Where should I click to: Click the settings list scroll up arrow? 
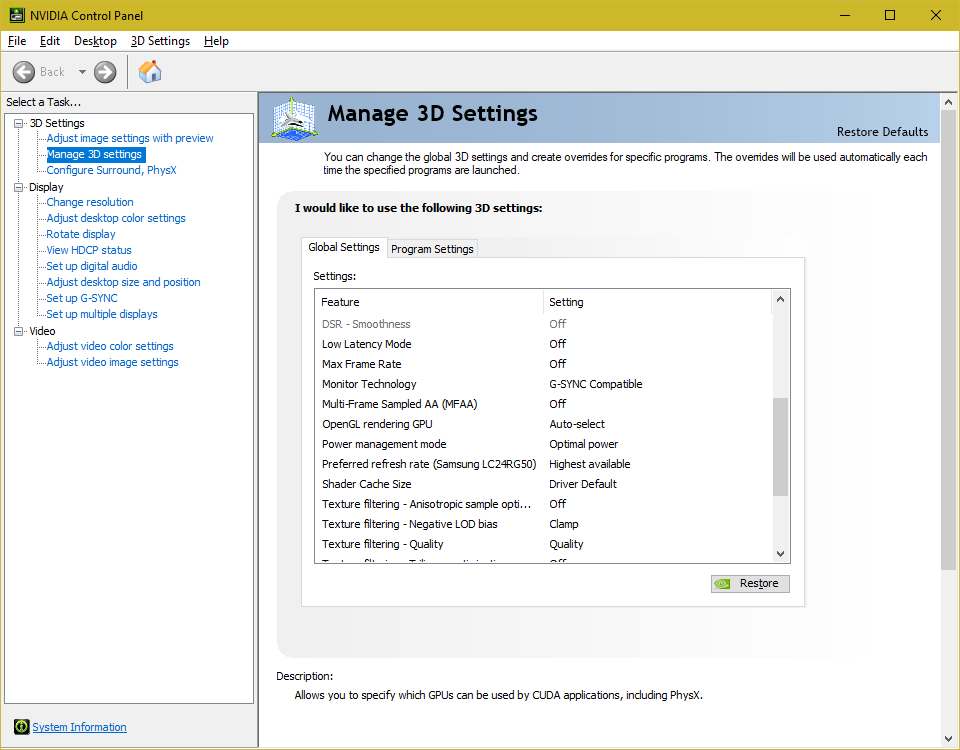(x=781, y=299)
